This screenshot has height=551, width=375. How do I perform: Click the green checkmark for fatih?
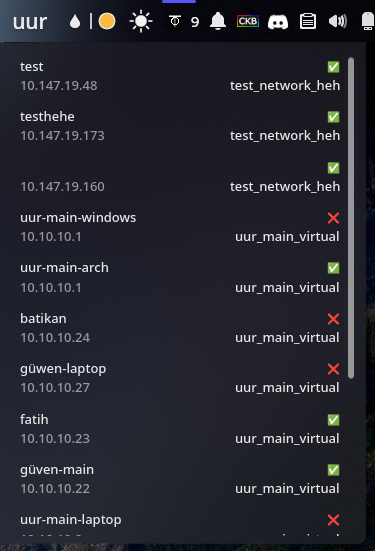click(x=333, y=420)
